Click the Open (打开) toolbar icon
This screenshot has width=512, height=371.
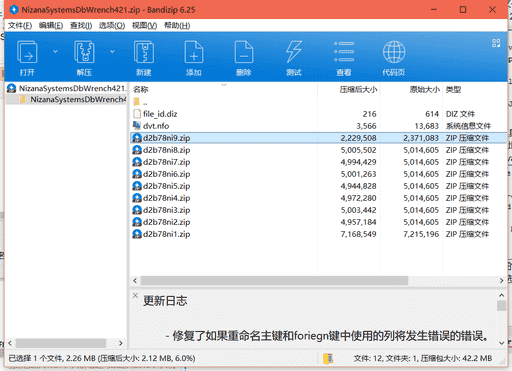[x=27, y=52]
